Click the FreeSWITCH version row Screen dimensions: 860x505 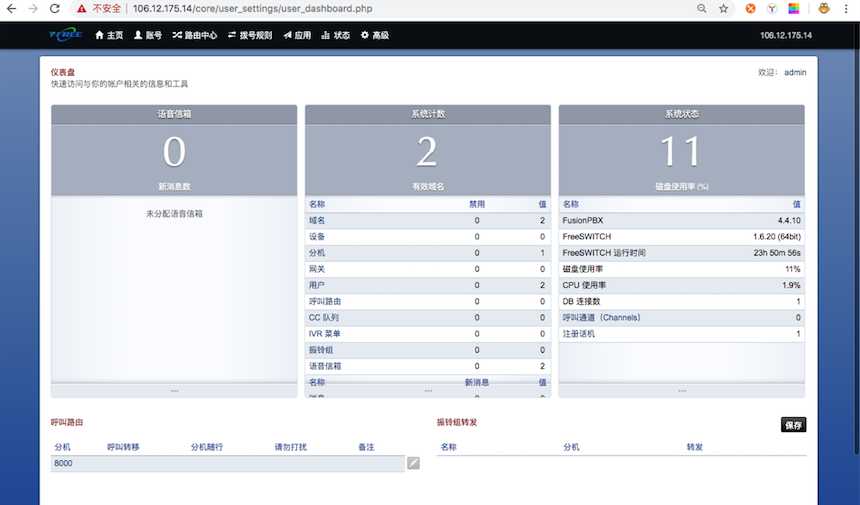(682, 237)
